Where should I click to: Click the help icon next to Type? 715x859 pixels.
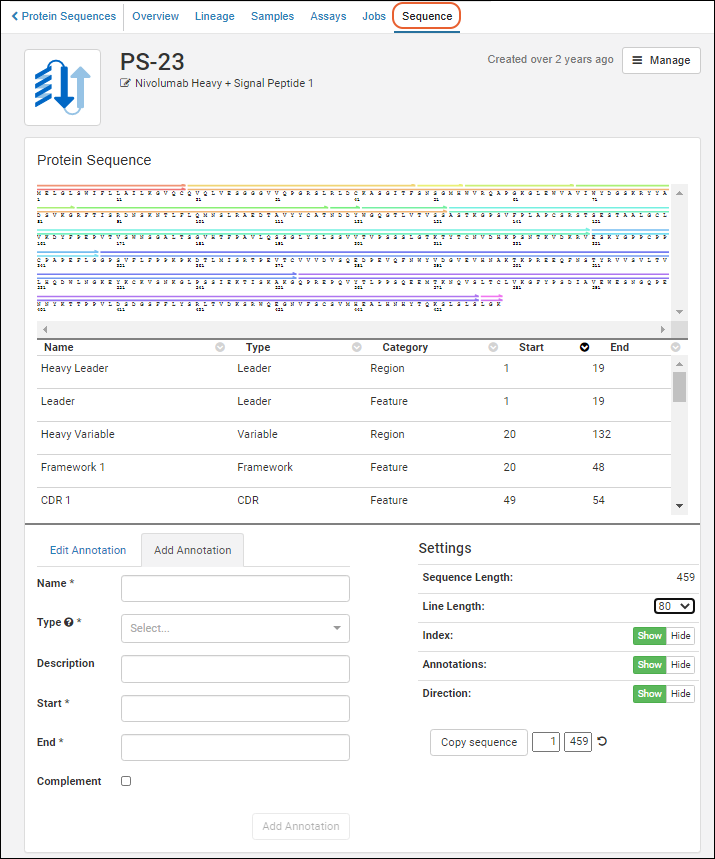(69, 622)
